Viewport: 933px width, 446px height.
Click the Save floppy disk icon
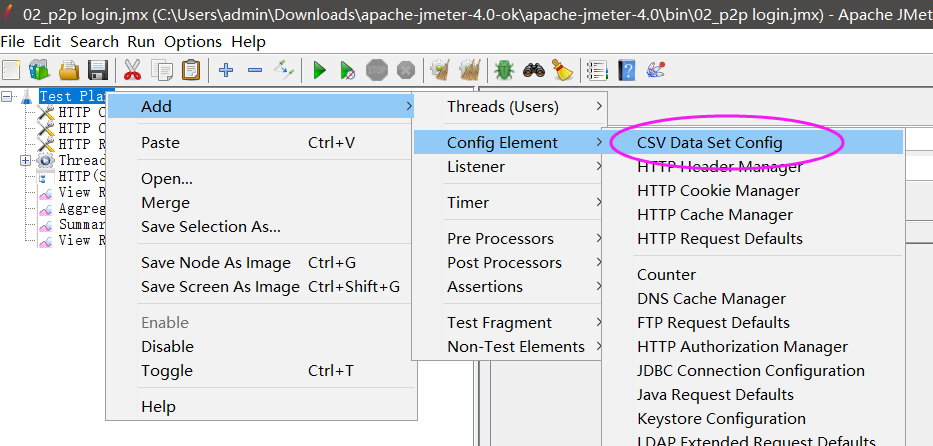(98, 70)
